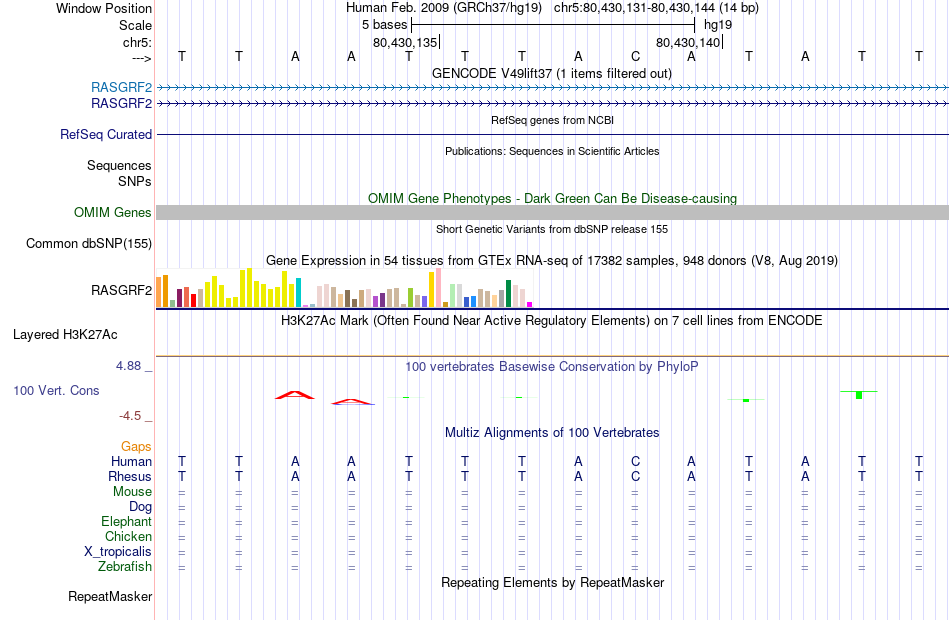Click the OMIM Gene Phenotypes track title
950x620 pixels.
coord(552,198)
